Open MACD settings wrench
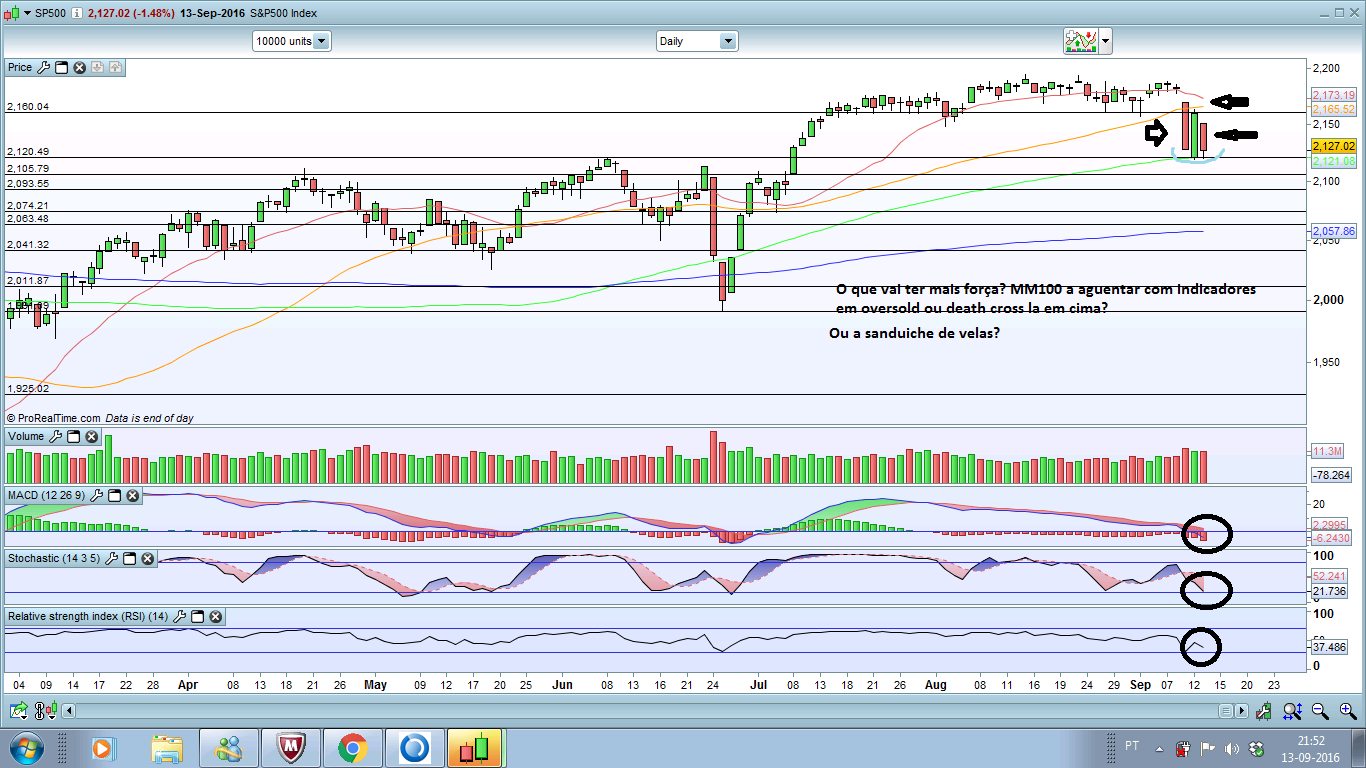Image resolution: width=1366 pixels, height=768 pixels. coord(97,495)
